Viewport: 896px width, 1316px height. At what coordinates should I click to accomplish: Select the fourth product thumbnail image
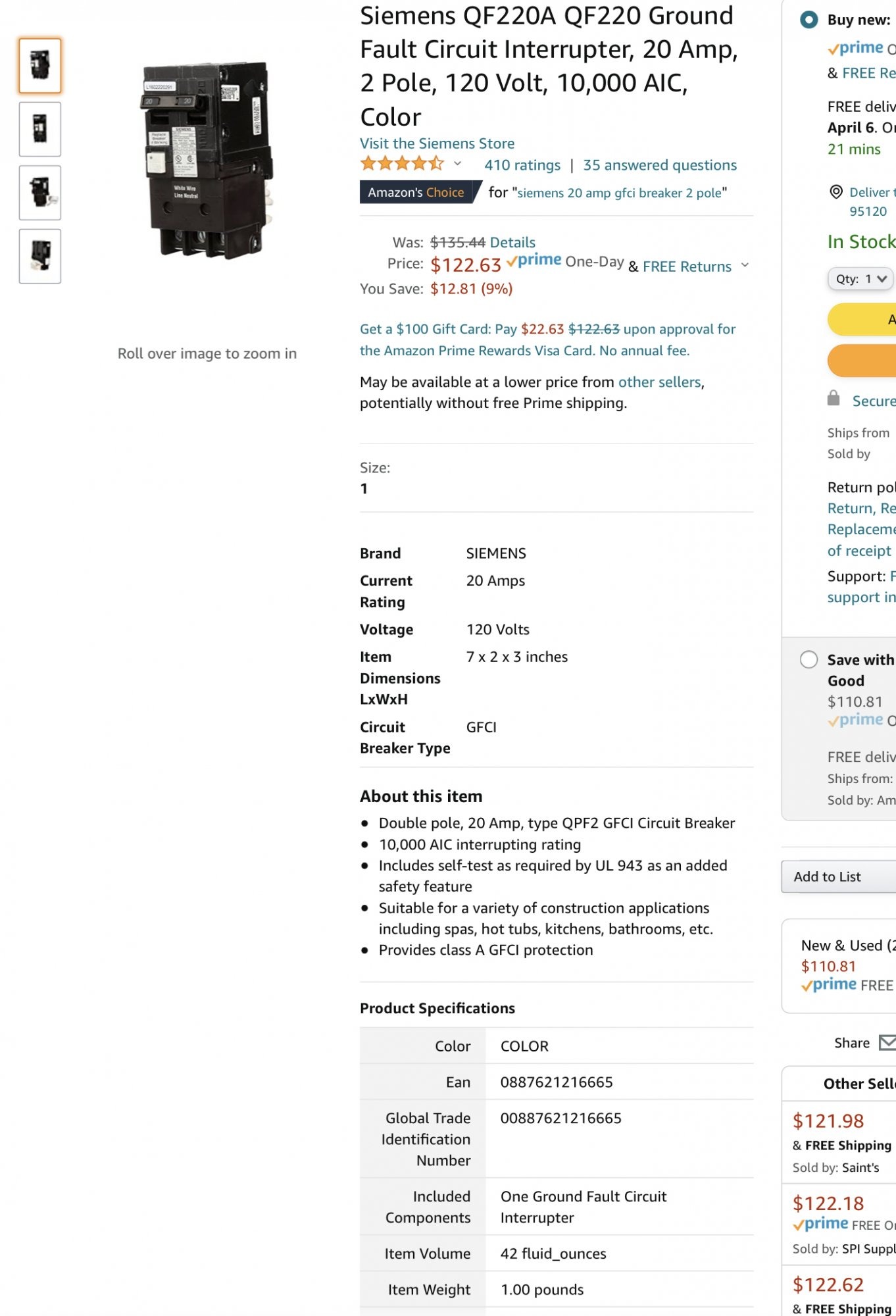[40, 257]
